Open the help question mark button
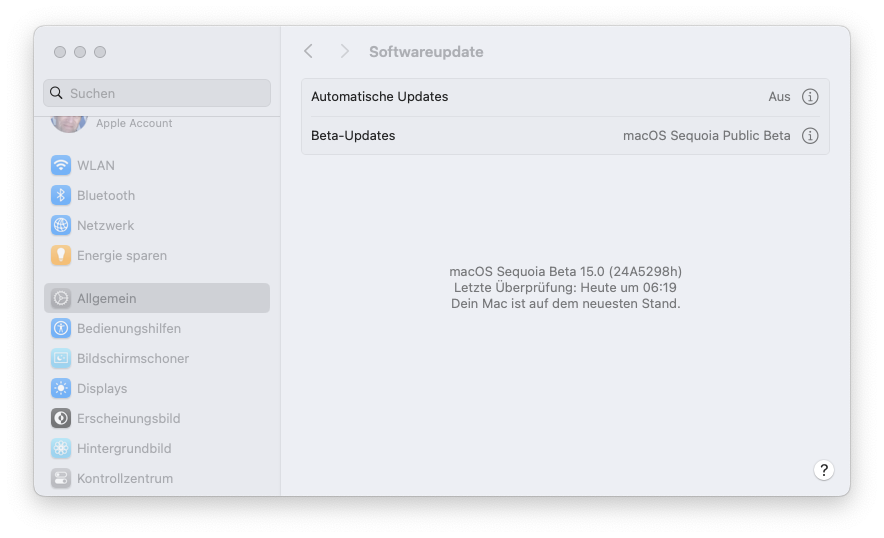Screen dimensions: 884x538 coord(824,471)
